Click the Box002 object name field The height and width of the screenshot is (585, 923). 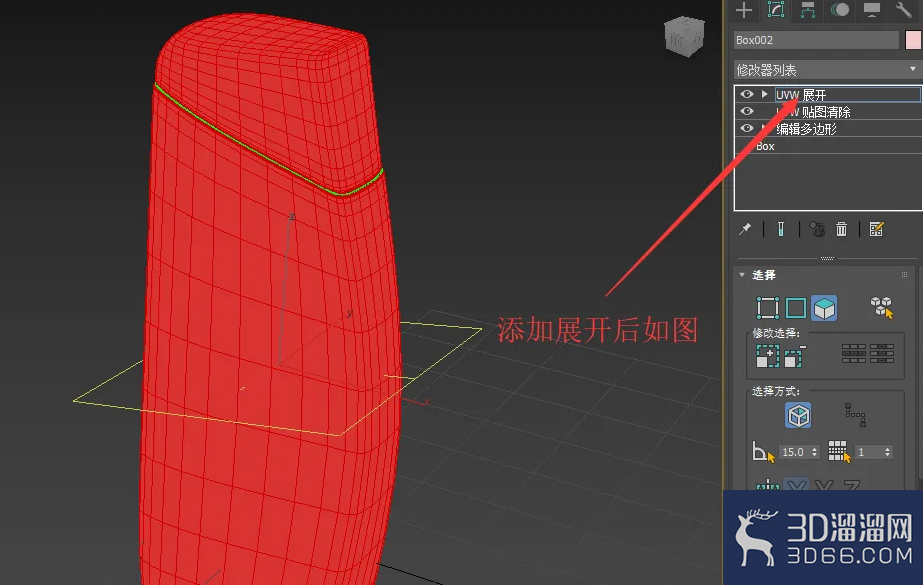tap(816, 40)
